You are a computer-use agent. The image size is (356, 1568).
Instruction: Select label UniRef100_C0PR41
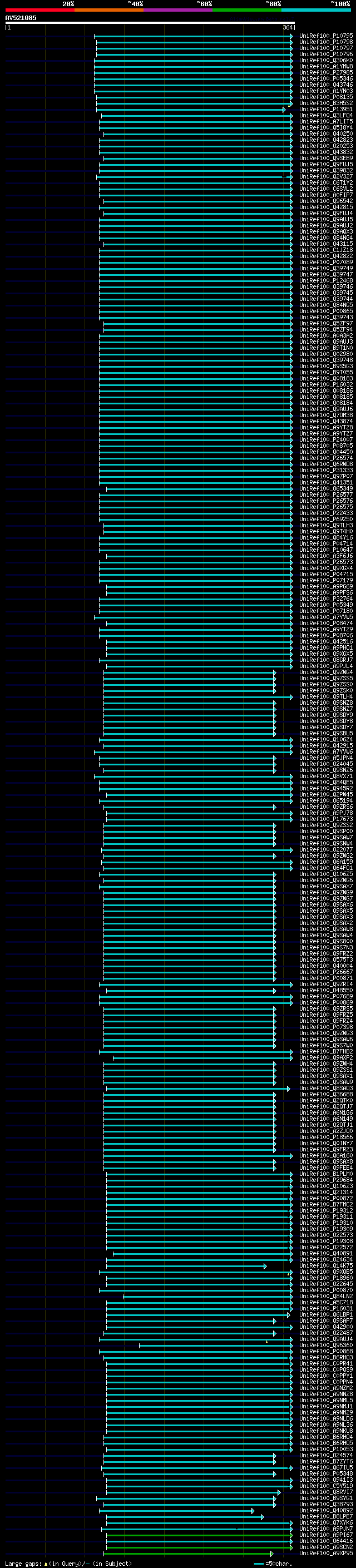click(325, 1363)
